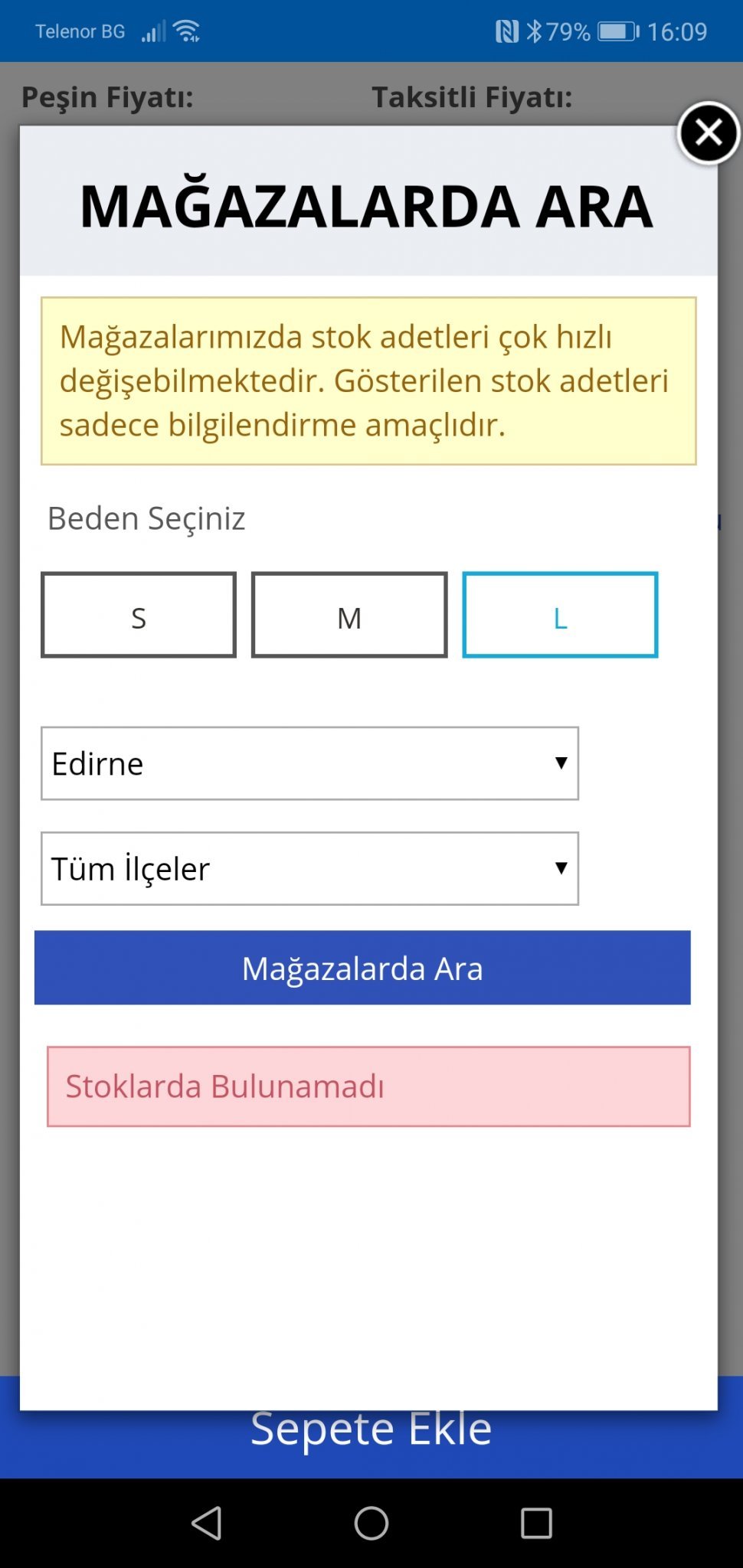Image resolution: width=743 pixels, height=1568 pixels.
Task: Tap the Stoklarda Bulunamadı message
Action: pyautogui.click(x=368, y=1086)
